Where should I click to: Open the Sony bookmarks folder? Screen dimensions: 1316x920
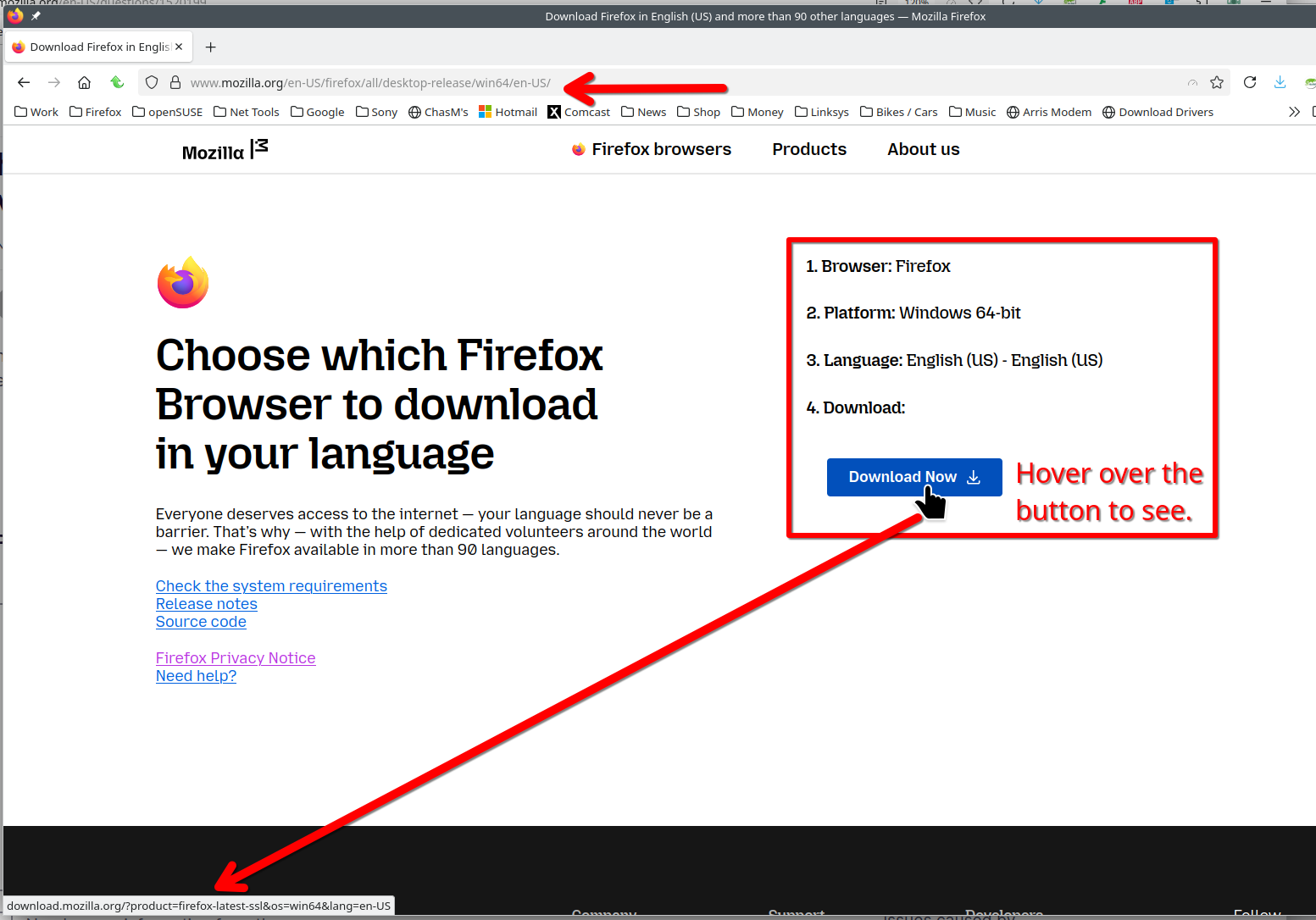click(x=376, y=112)
